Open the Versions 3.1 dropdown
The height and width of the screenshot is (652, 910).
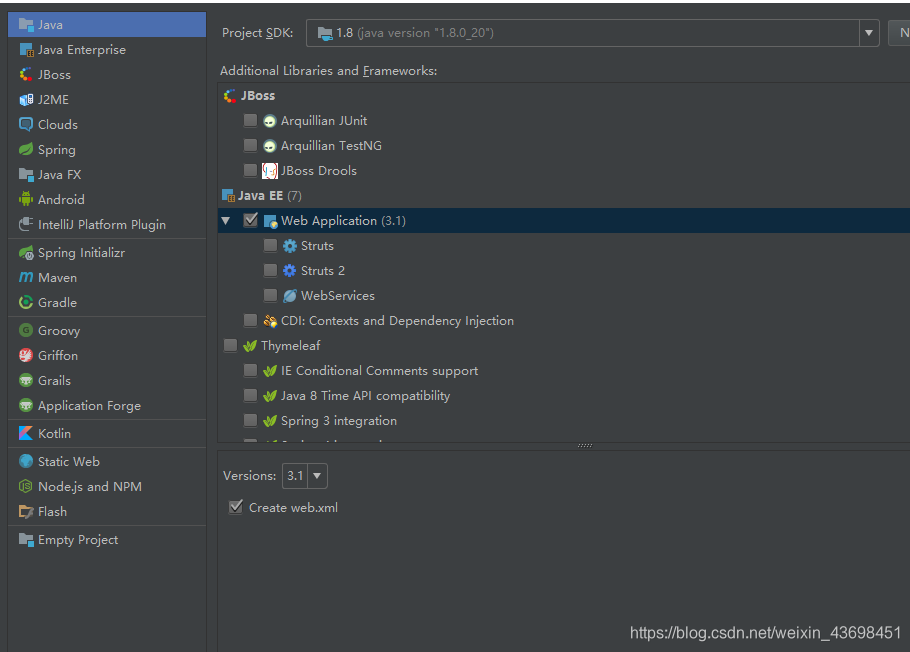317,476
